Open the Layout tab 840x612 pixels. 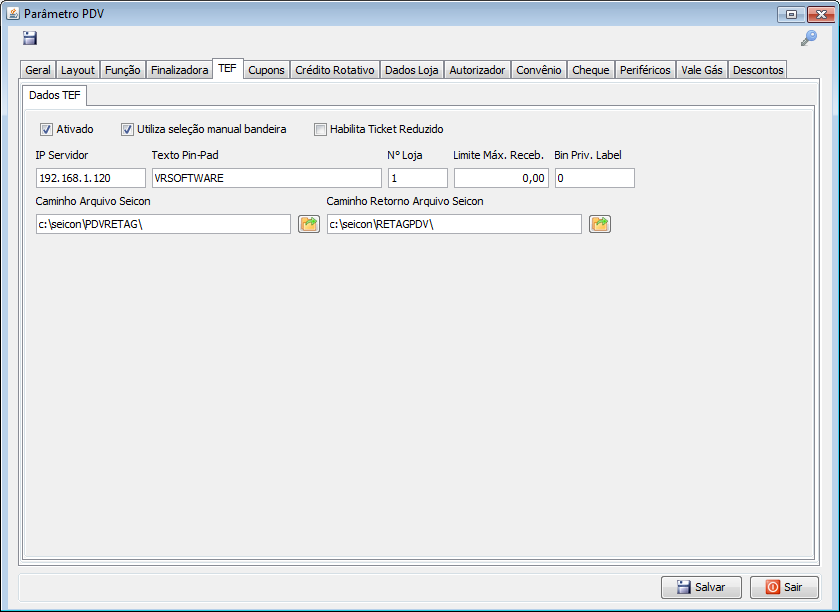[x=78, y=70]
